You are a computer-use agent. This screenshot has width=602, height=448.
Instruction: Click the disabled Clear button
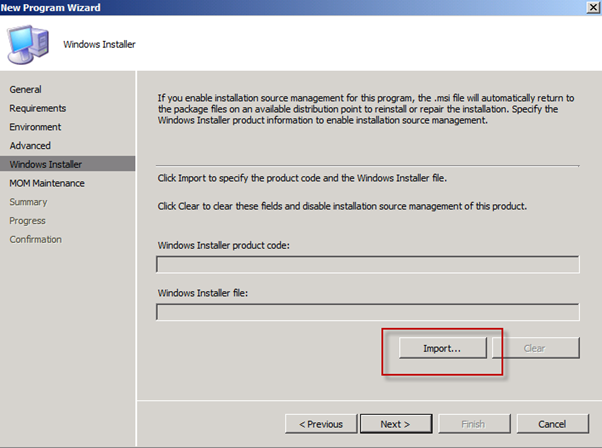(536, 348)
